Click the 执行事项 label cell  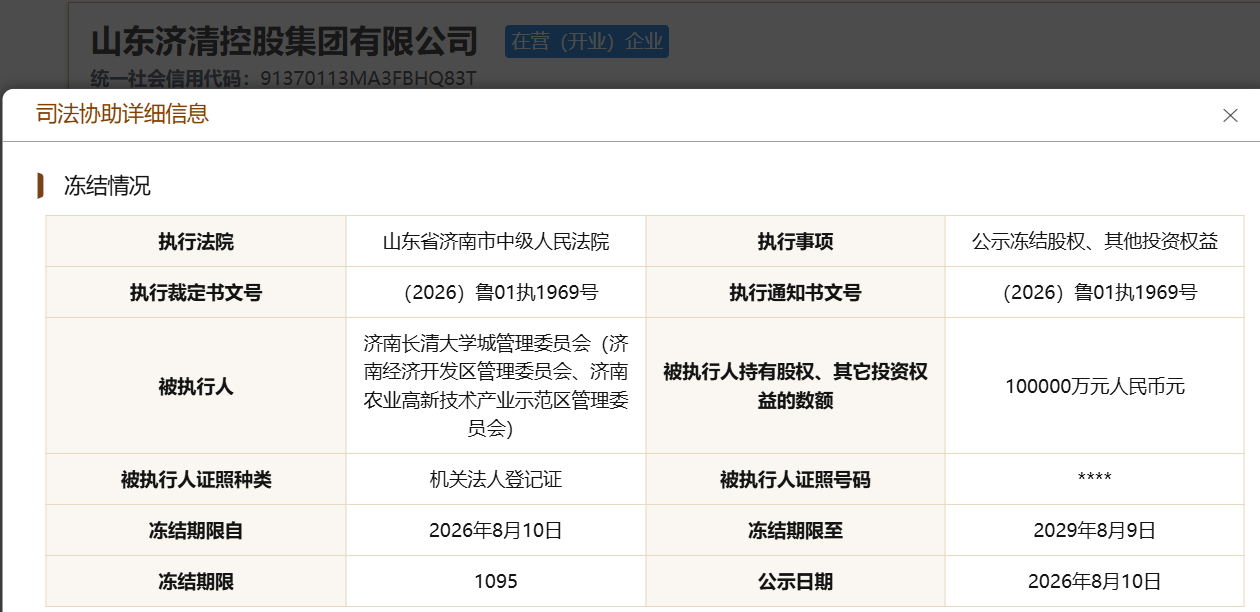(x=795, y=241)
